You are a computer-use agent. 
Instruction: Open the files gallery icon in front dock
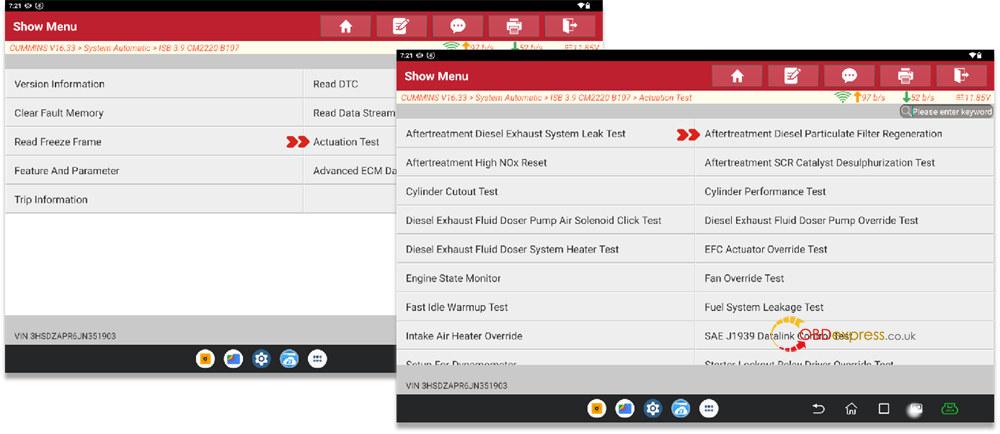click(625, 409)
